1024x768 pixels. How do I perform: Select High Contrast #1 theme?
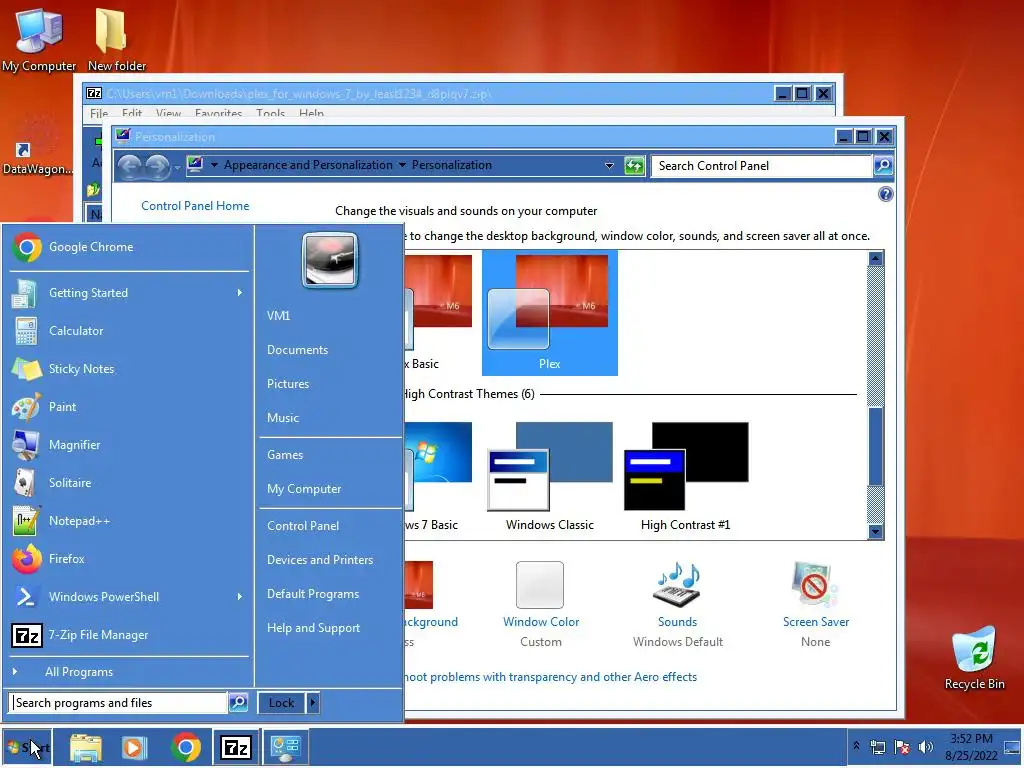pyautogui.click(x=686, y=477)
